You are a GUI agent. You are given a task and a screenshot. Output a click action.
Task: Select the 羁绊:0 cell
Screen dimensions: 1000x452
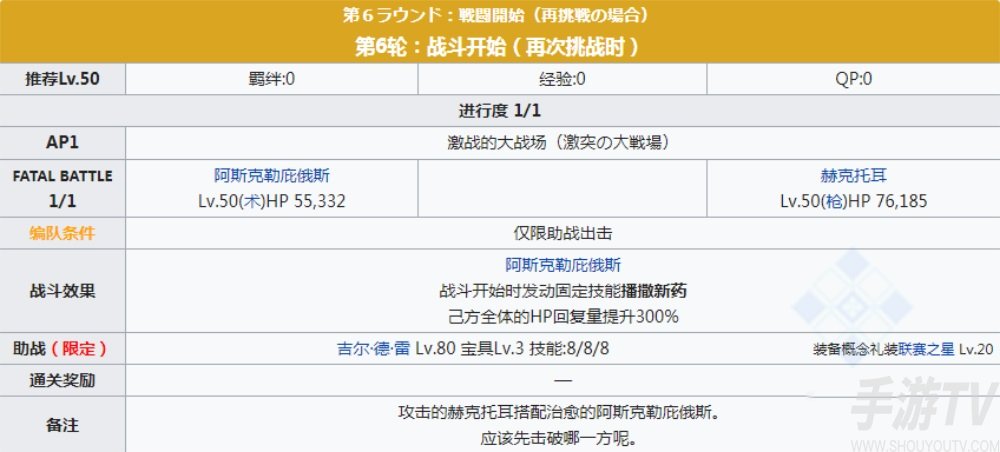pos(272,79)
